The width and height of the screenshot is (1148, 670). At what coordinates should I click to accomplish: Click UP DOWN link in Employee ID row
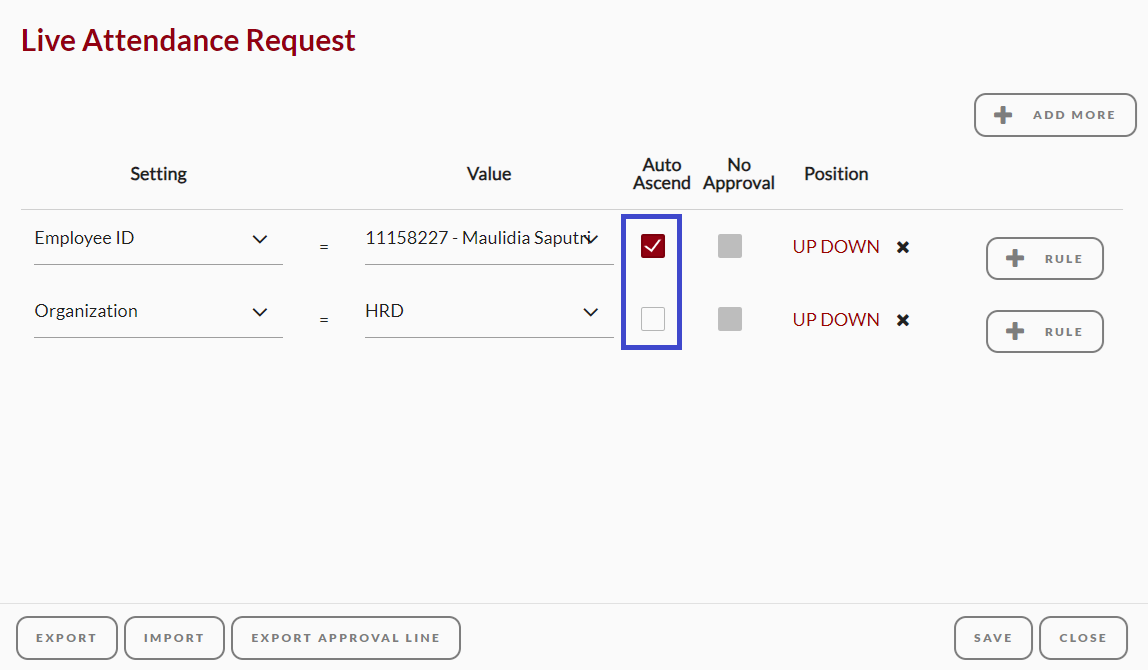pyautogui.click(x=835, y=247)
